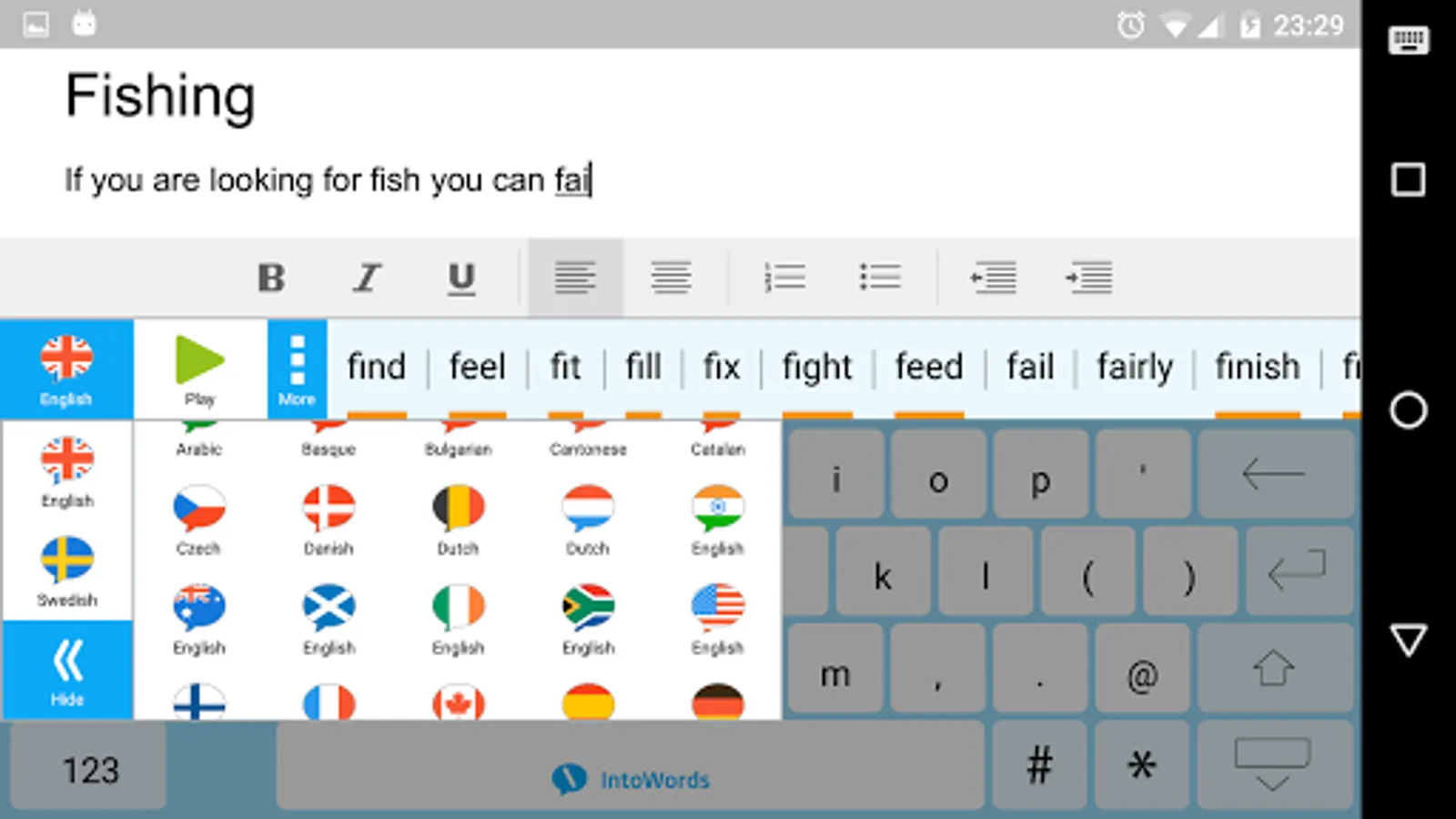This screenshot has height=819, width=1456.
Task: Toggle italic formatting
Action: coord(367,278)
